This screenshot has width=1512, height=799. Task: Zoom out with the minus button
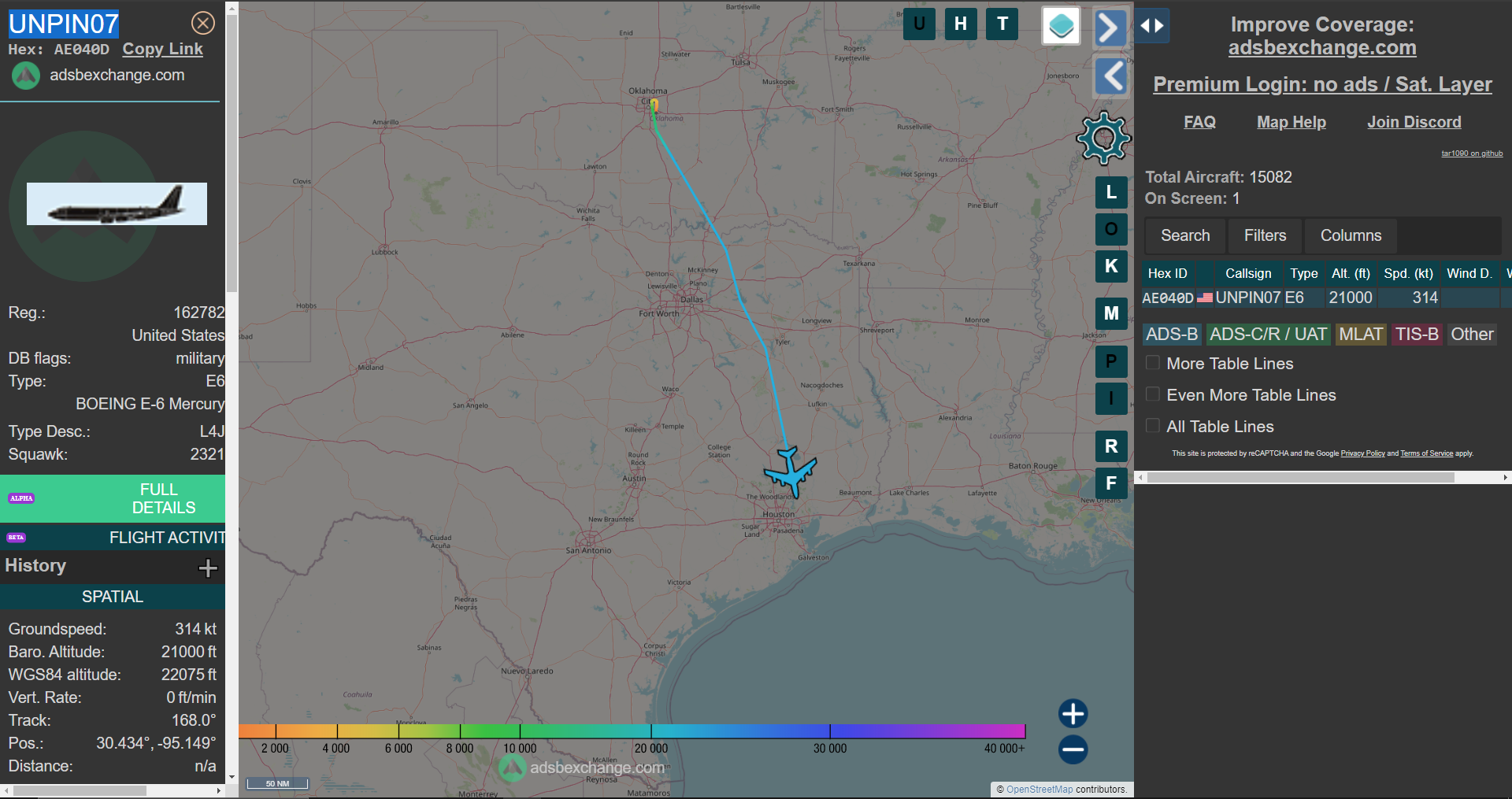coord(1073,749)
